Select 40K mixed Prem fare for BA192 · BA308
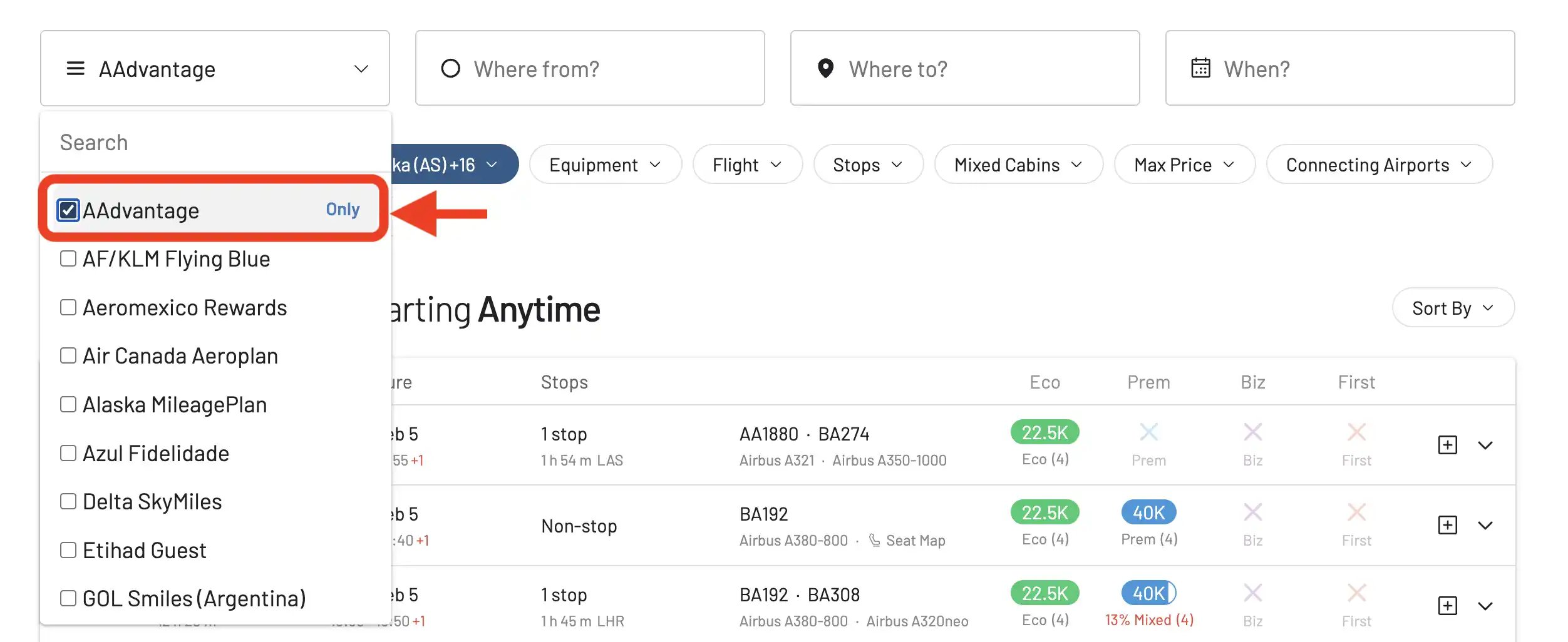The width and height of the screenshot is (1568, 642). 1148,593
